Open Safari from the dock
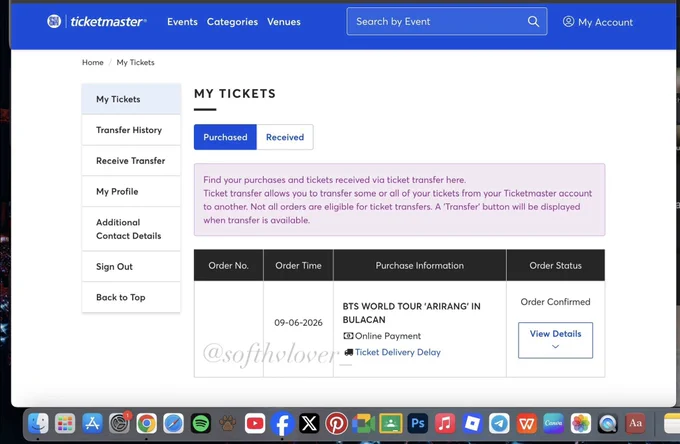 coord(173,423)
